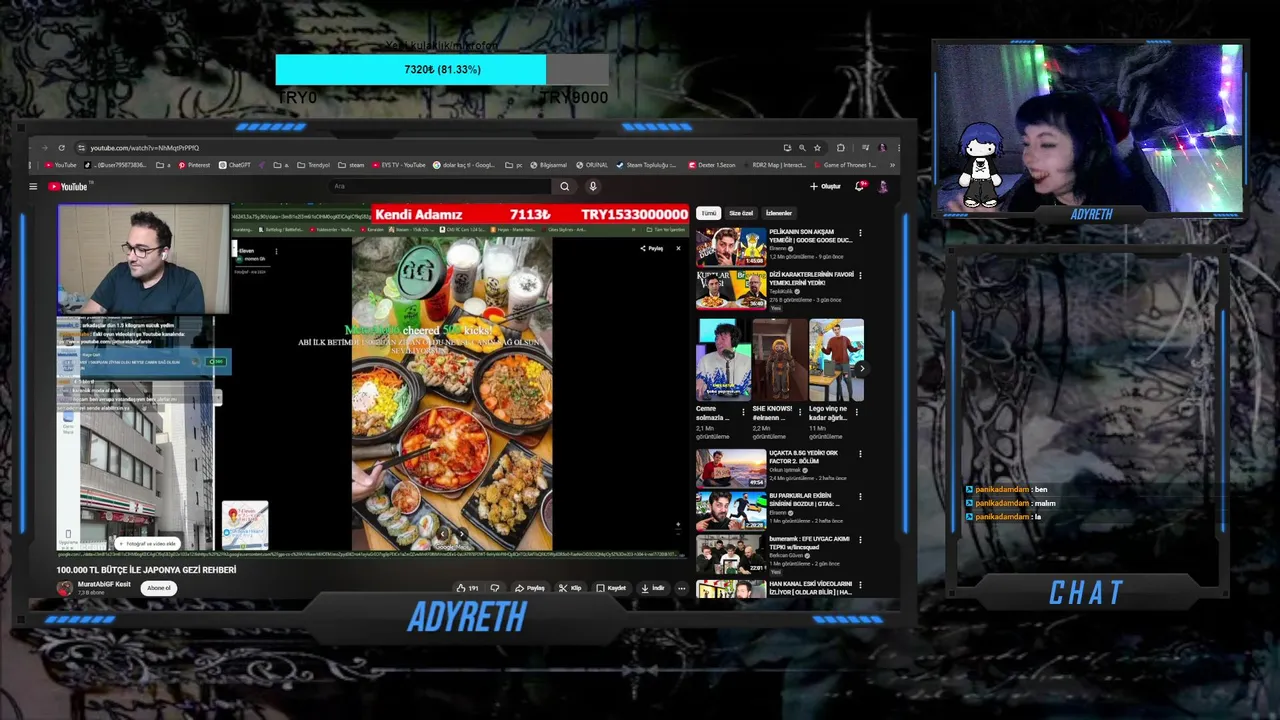1280x720 pixels.
Task: Dislike the video with thumbs down
Action: [494, 588]
